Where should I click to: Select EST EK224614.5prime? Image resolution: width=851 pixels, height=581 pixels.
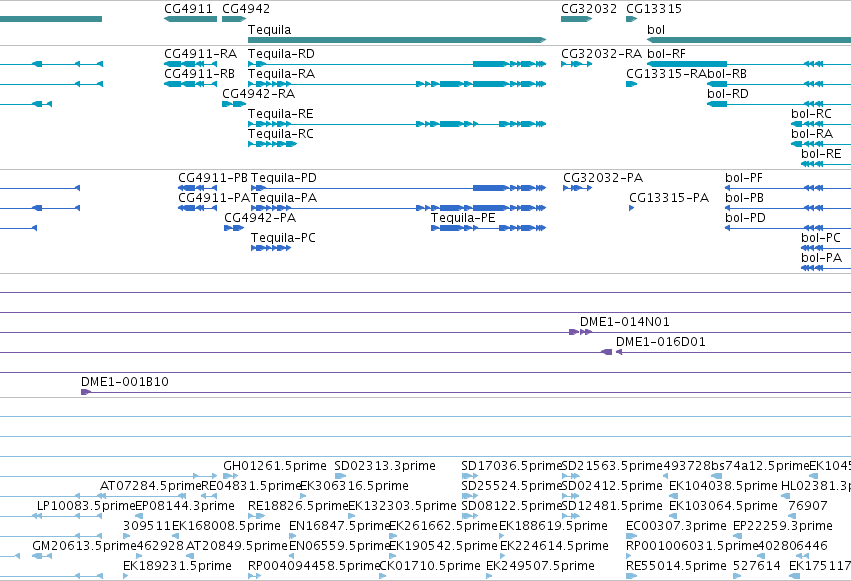click(554, 546)
